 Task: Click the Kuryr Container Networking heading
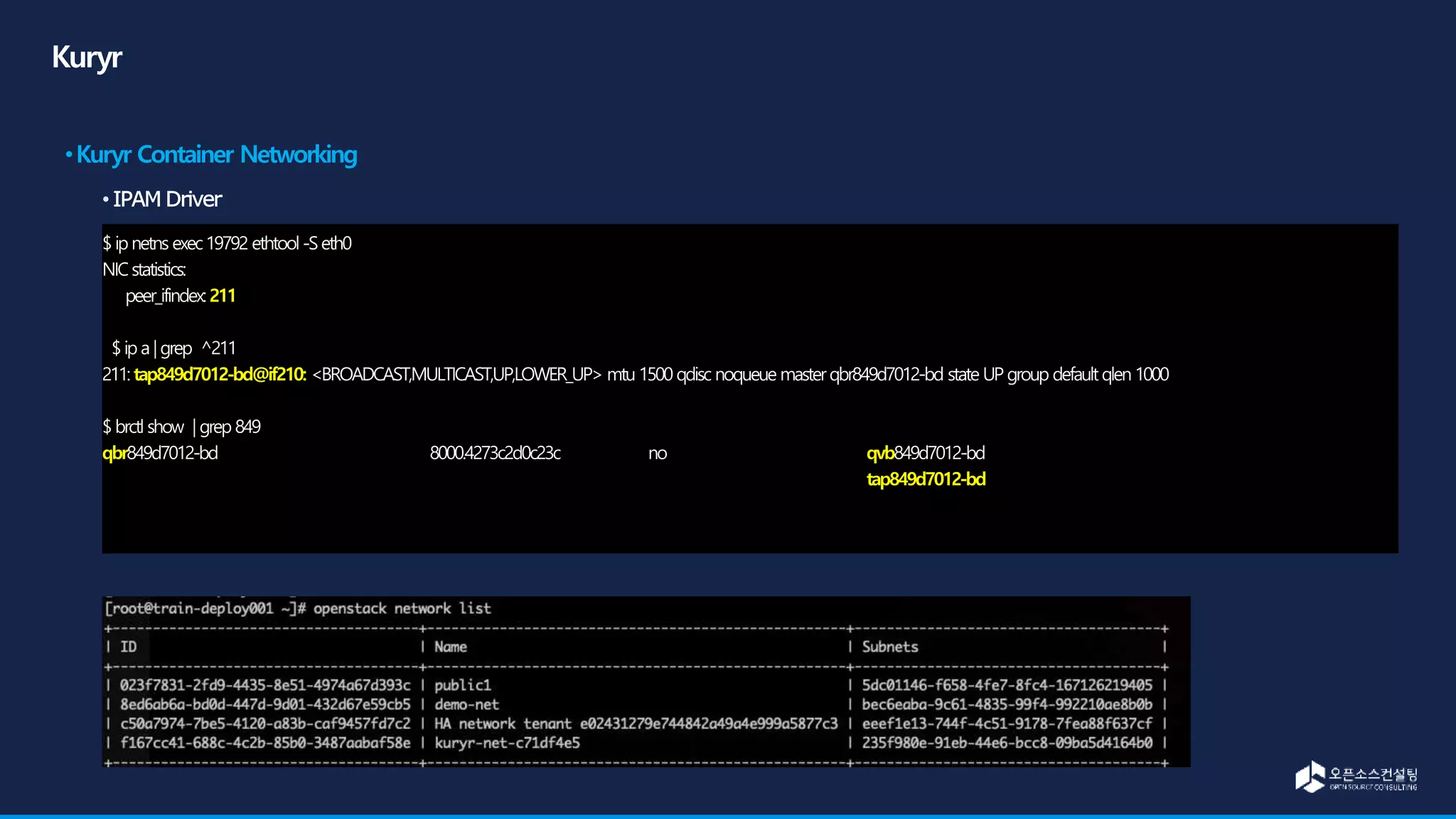coord(216,154)
